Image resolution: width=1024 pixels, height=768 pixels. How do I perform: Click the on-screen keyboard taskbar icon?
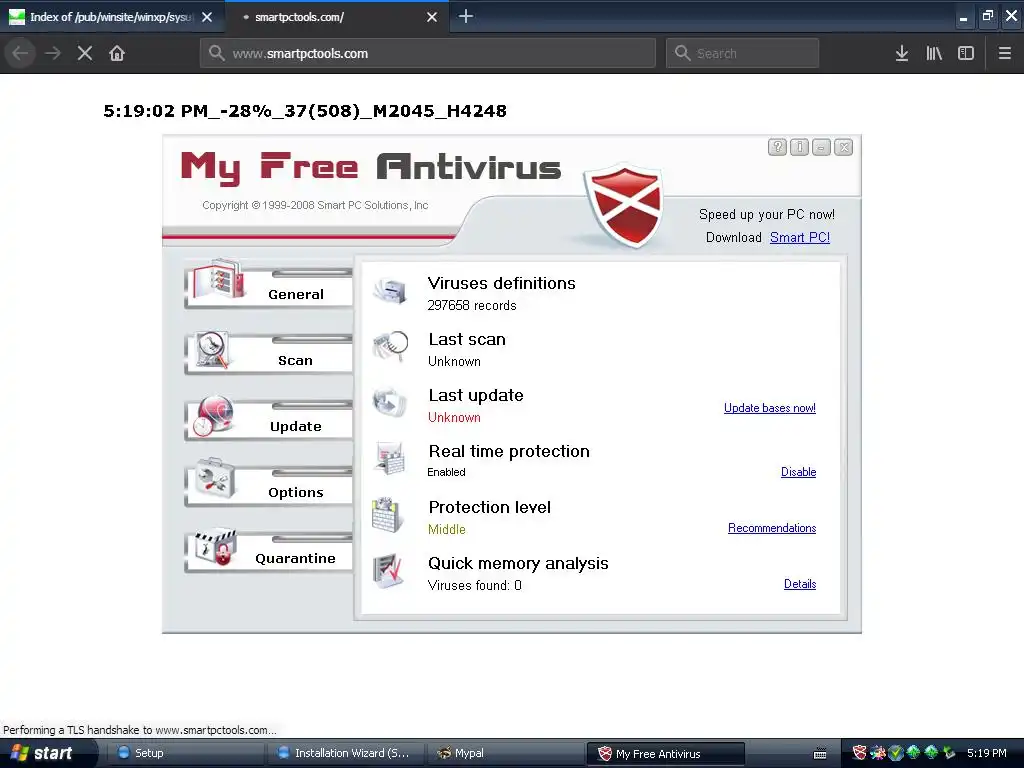[820, 754]
